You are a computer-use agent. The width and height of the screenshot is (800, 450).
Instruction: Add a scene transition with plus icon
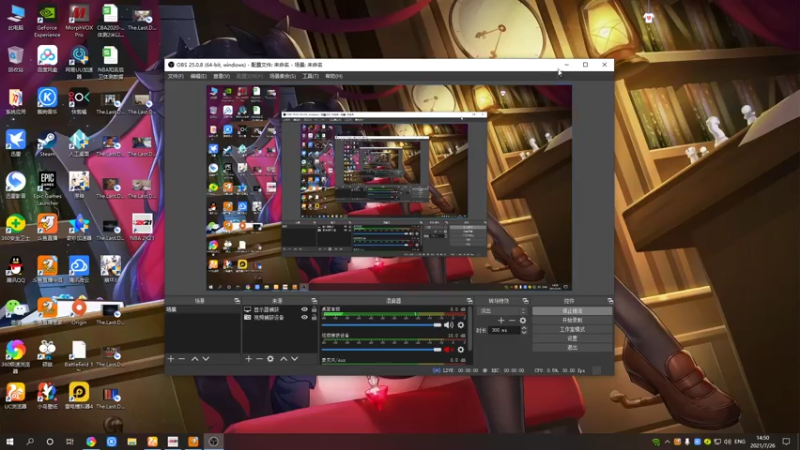point(501,320)
